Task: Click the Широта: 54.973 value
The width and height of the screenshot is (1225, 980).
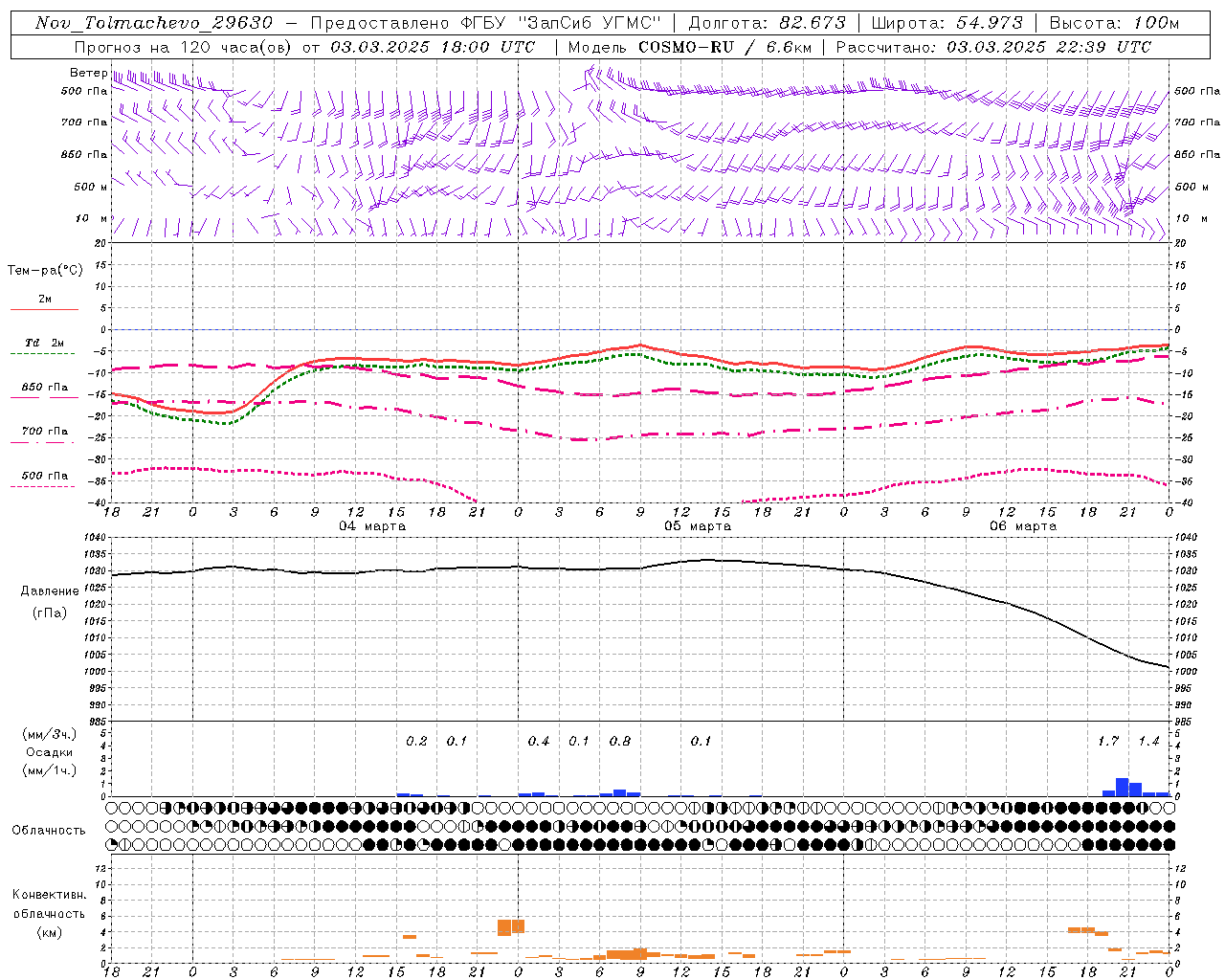Action: pyautogui.click(x=947, y=23)
